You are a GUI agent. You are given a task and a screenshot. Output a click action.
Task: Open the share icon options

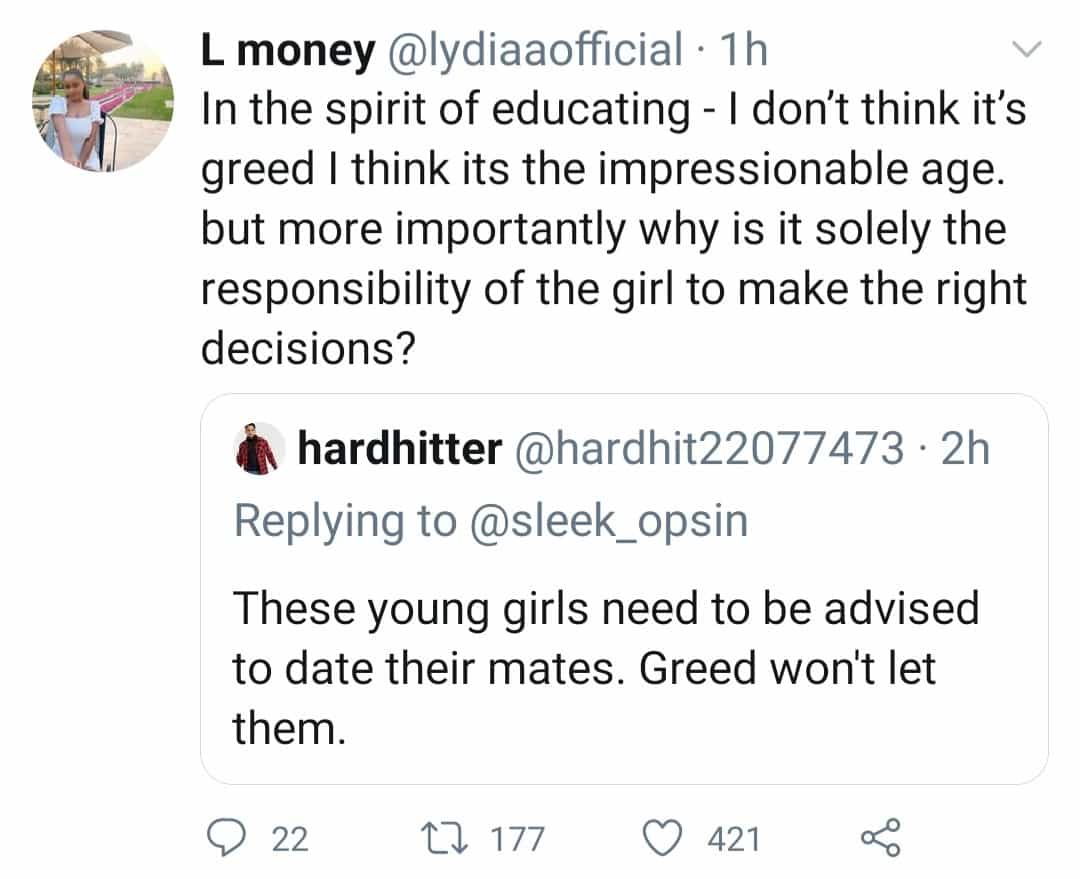click(x=881, y=838)
